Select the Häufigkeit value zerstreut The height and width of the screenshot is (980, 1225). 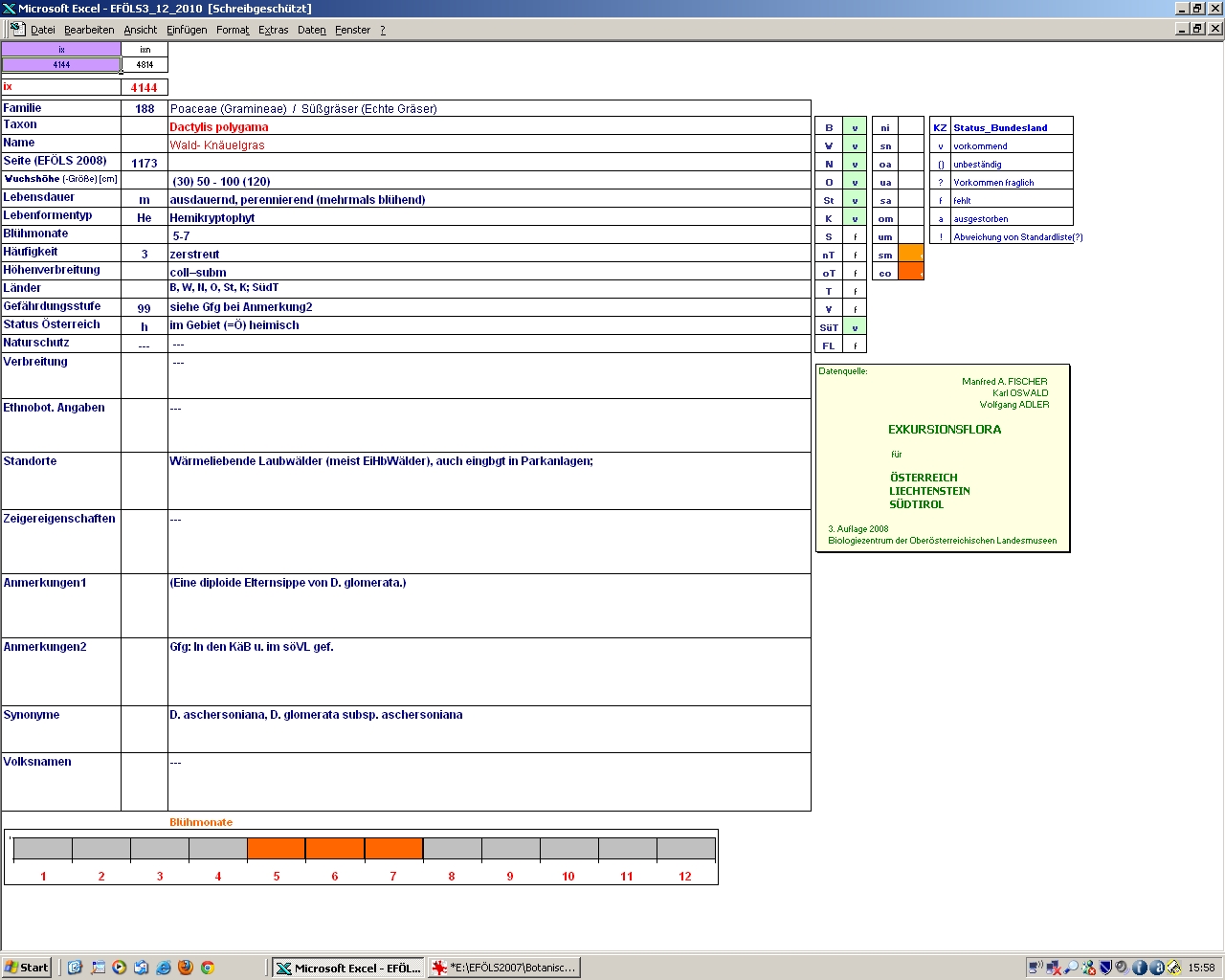(194, 254)
